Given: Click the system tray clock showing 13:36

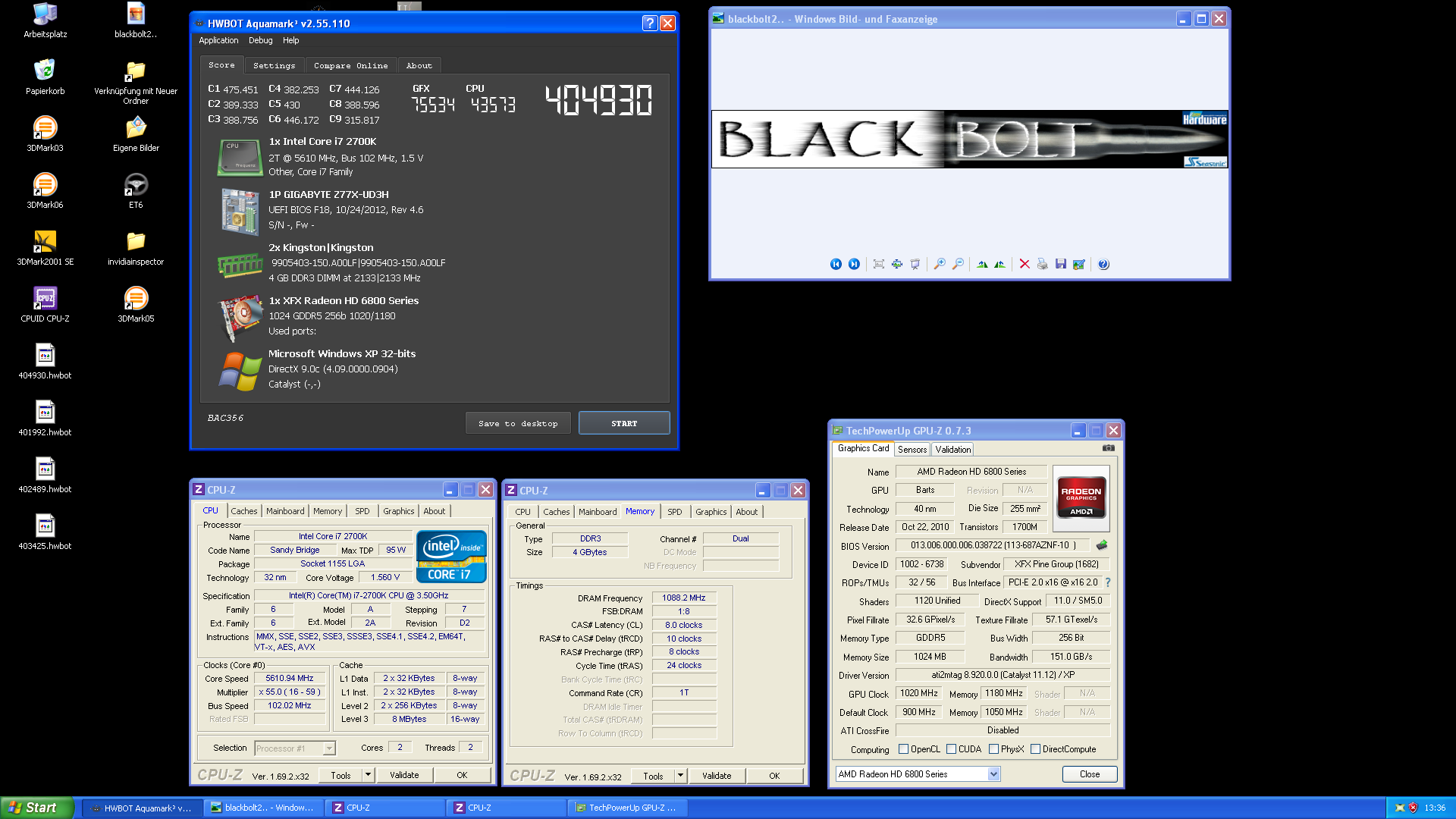Looking at the screenshot, I should pos(1434,808).
